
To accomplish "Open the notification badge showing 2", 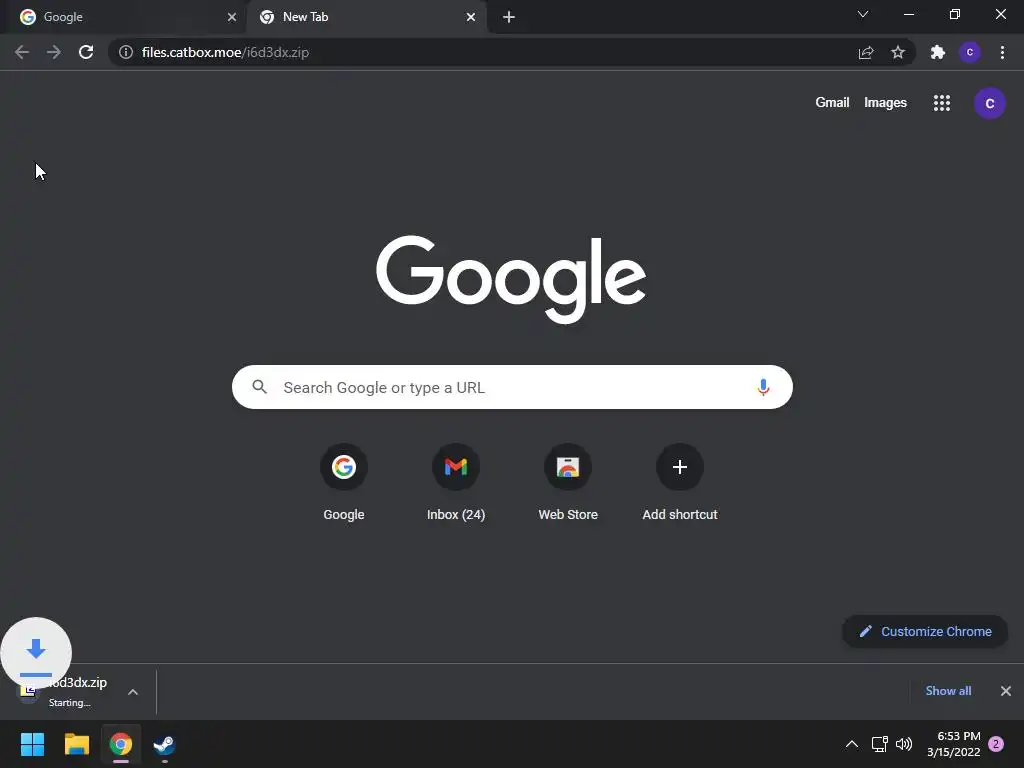I will pos(996,744).
